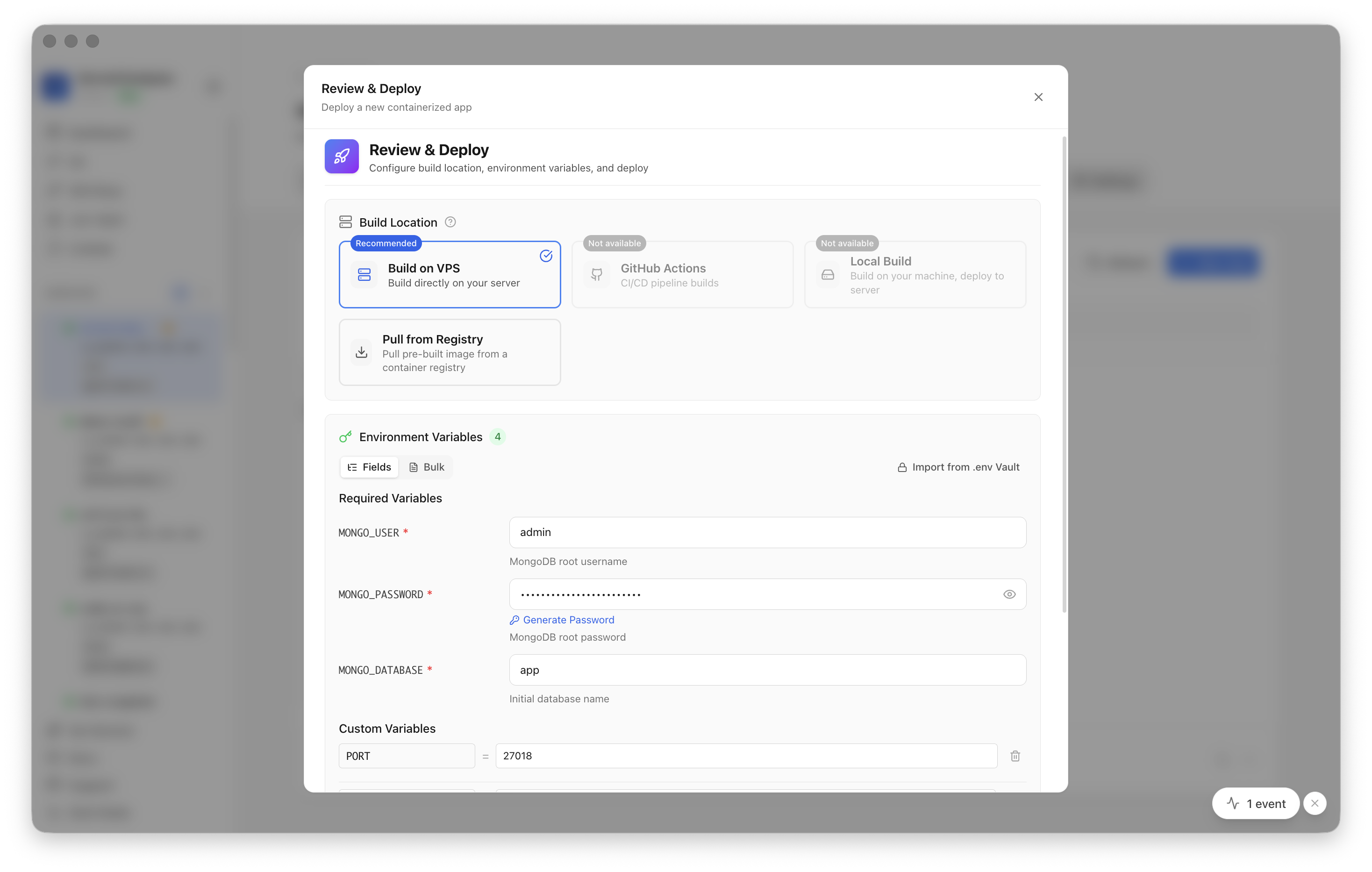Click the MONGO_USER label

tap(369, 533)
